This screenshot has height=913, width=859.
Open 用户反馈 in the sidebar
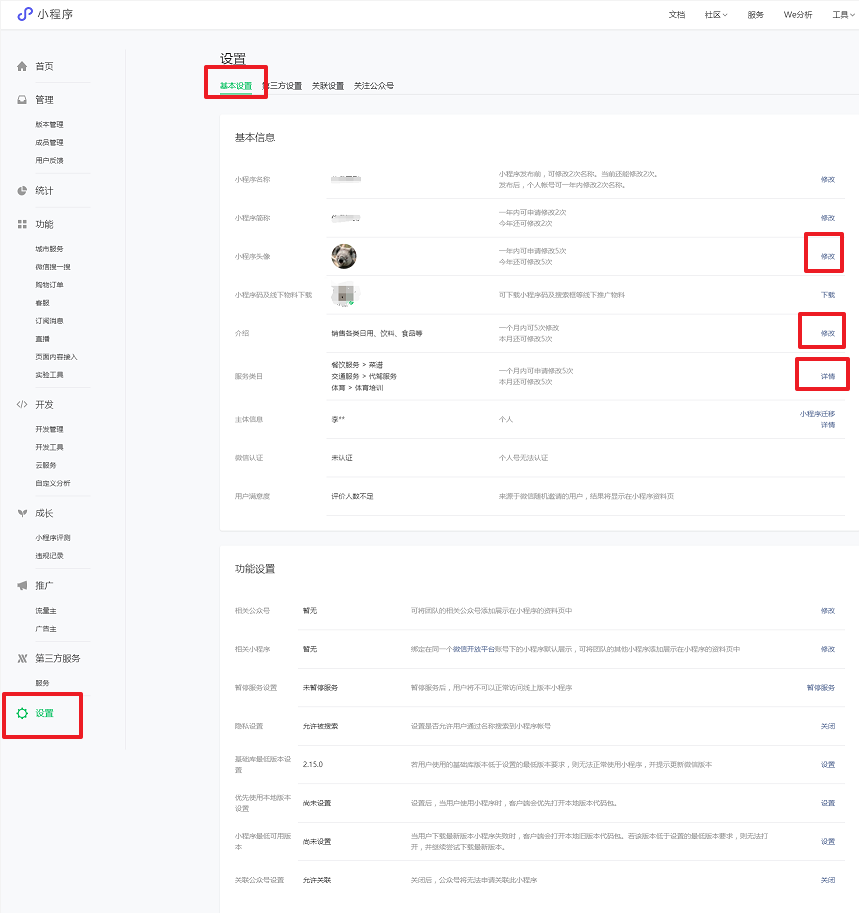(50, 161)
